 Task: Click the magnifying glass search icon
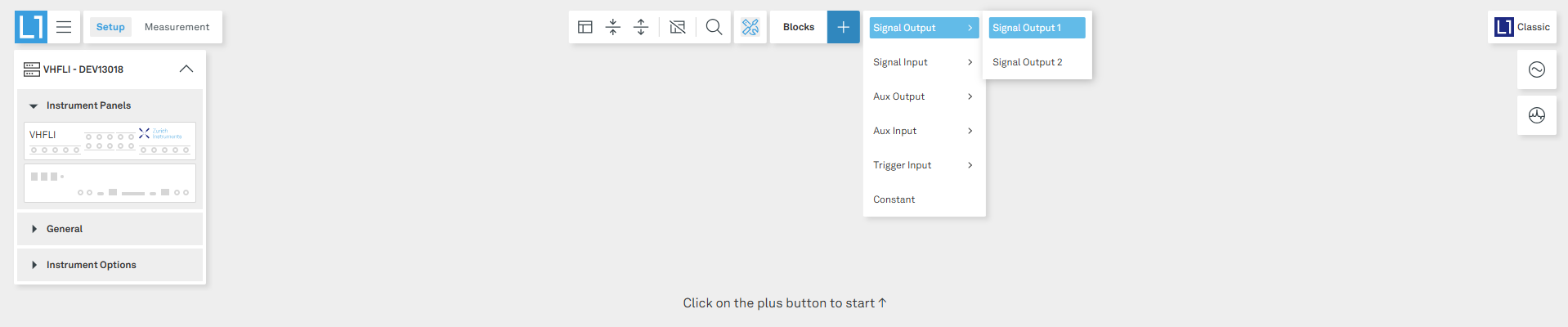pyautogui.click(x=714, y=27)
